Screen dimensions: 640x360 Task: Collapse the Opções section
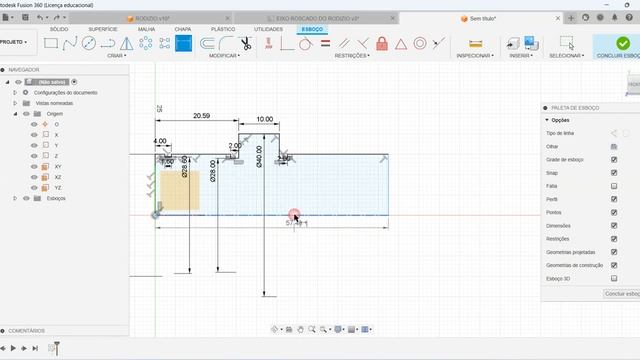click(547, 120)
